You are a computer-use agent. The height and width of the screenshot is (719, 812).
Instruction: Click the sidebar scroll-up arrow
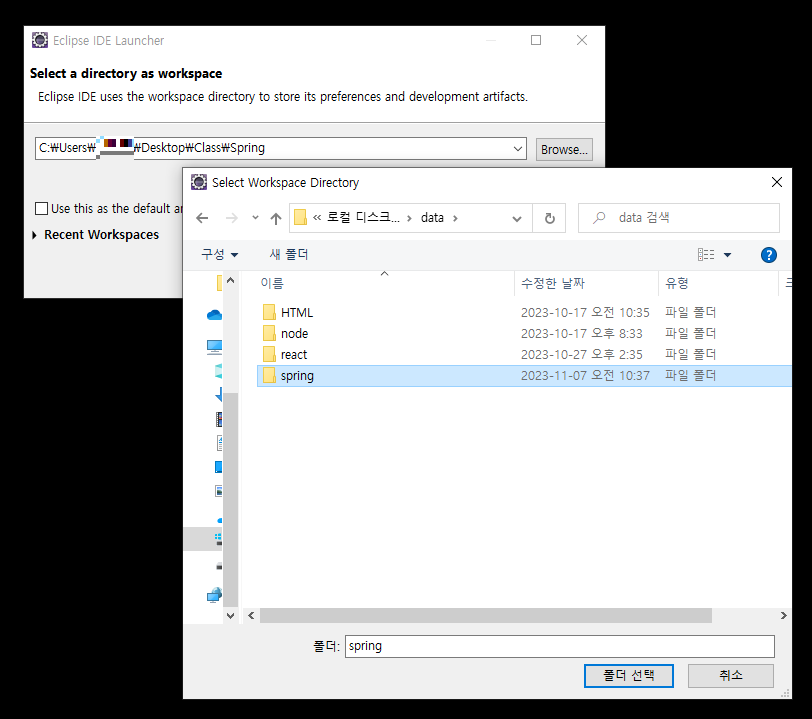[231, 280]
